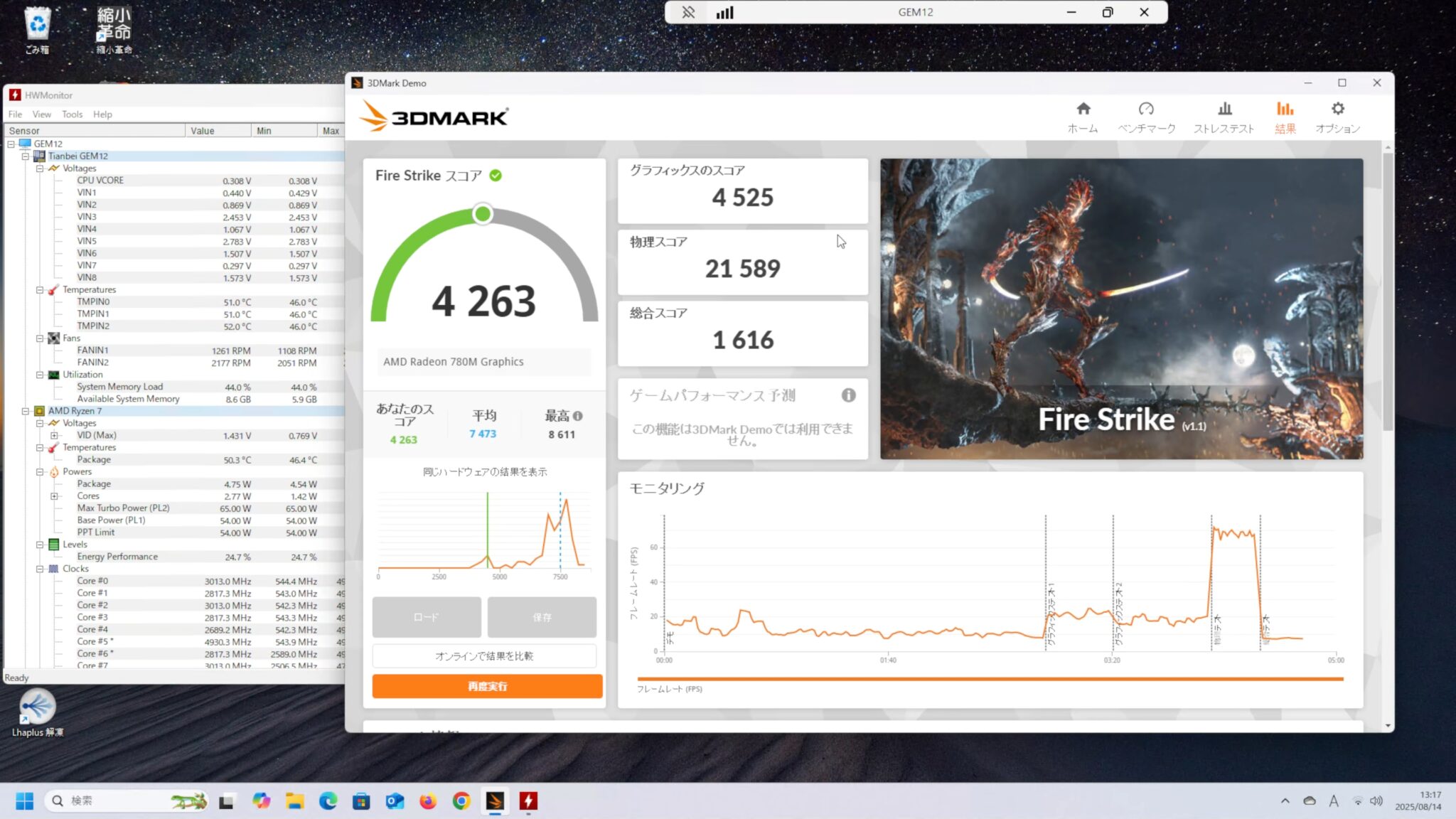This screenshot has width=1456, height=819.
Task: Select the FANIN1 row in HWMonitor
Action: 174,350
